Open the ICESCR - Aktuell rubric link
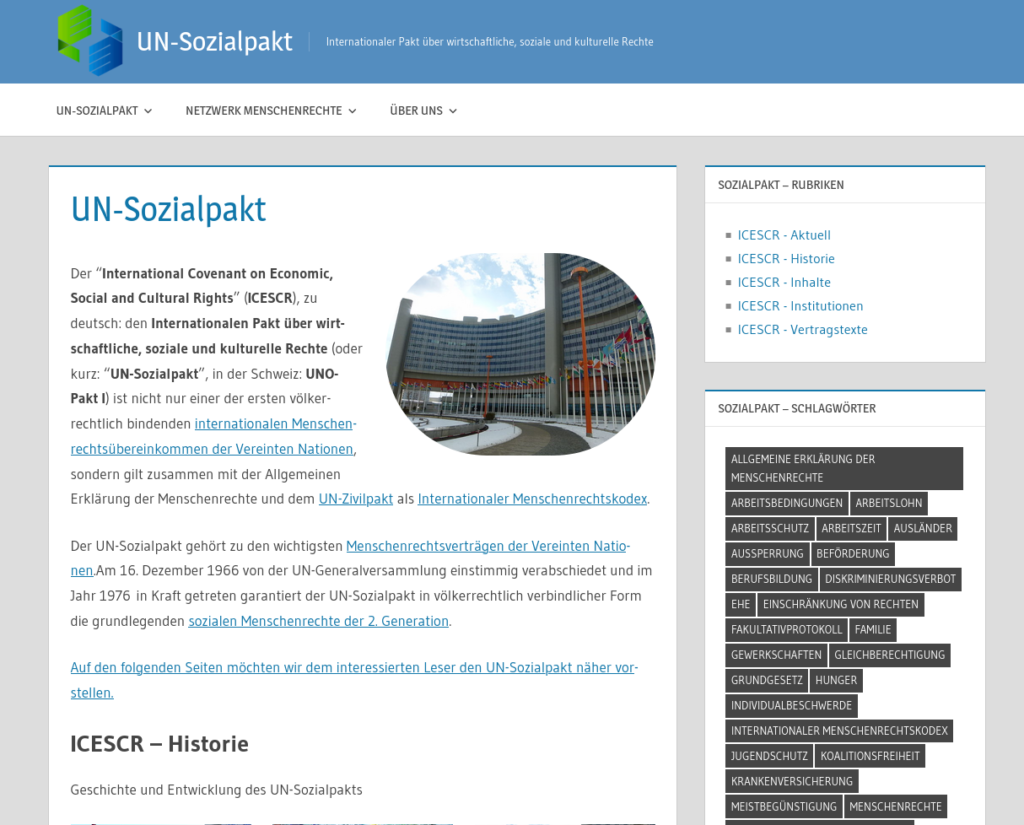 pyautogui.click(x=784, y=235)
